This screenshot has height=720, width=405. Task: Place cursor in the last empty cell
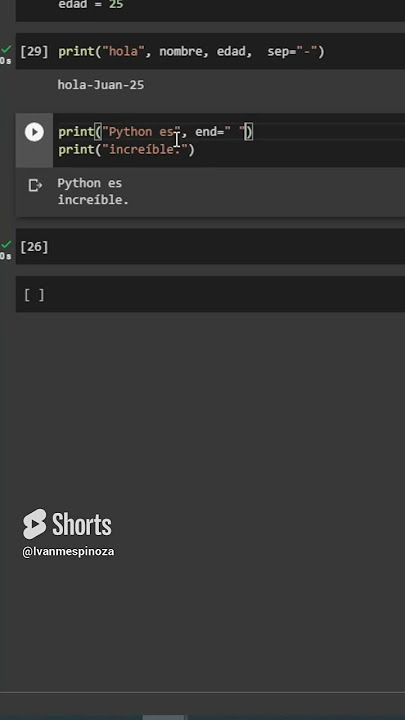(x=230, y=294)
